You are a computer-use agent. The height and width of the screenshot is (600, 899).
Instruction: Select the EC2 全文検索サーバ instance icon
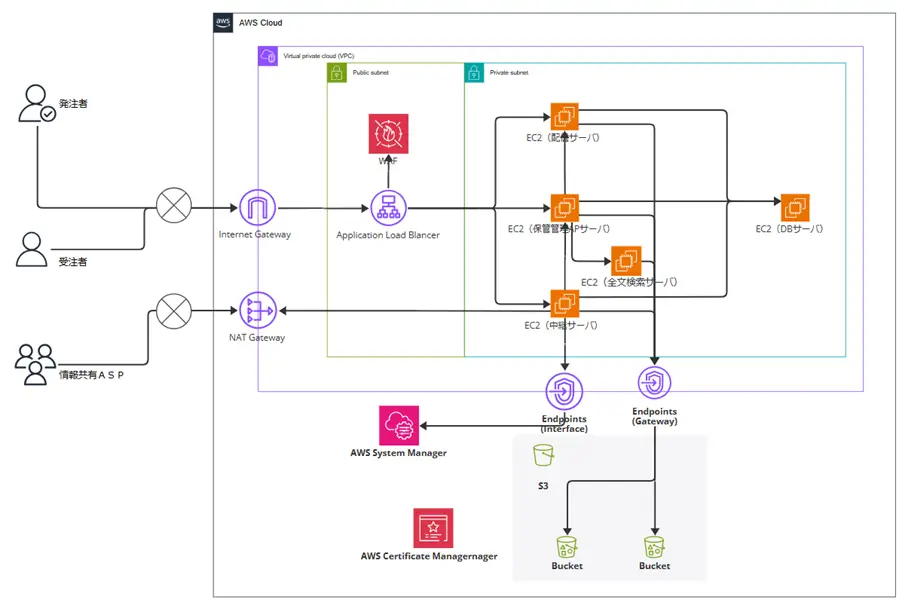(x=626, y=261)
